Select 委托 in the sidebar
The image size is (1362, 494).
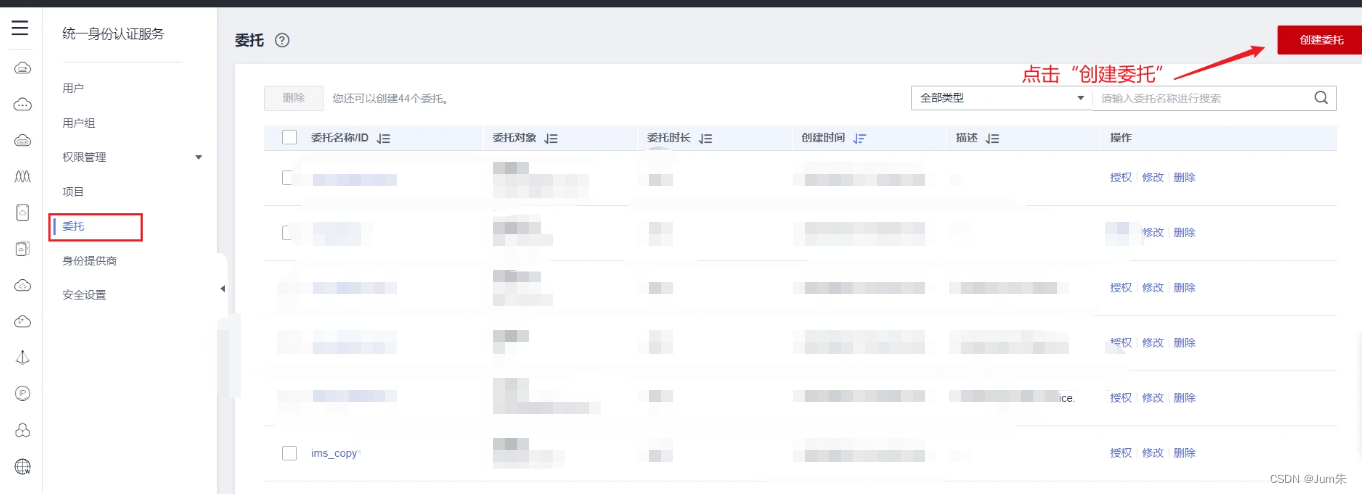click(x=74, y=227)
